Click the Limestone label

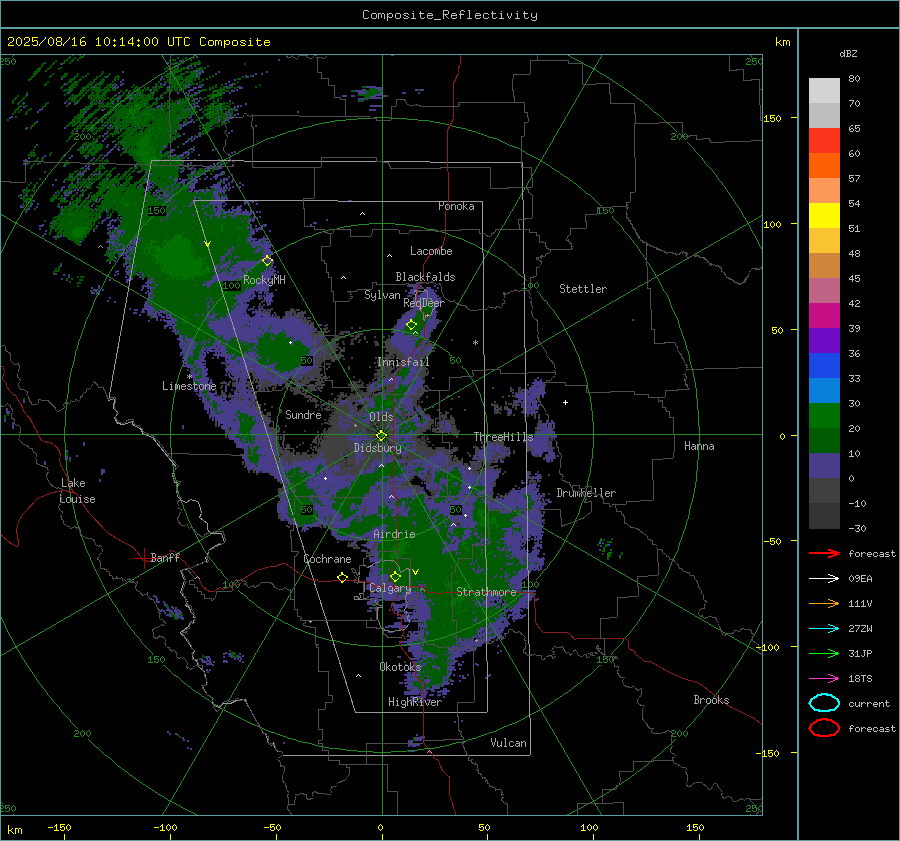(189, 386)
